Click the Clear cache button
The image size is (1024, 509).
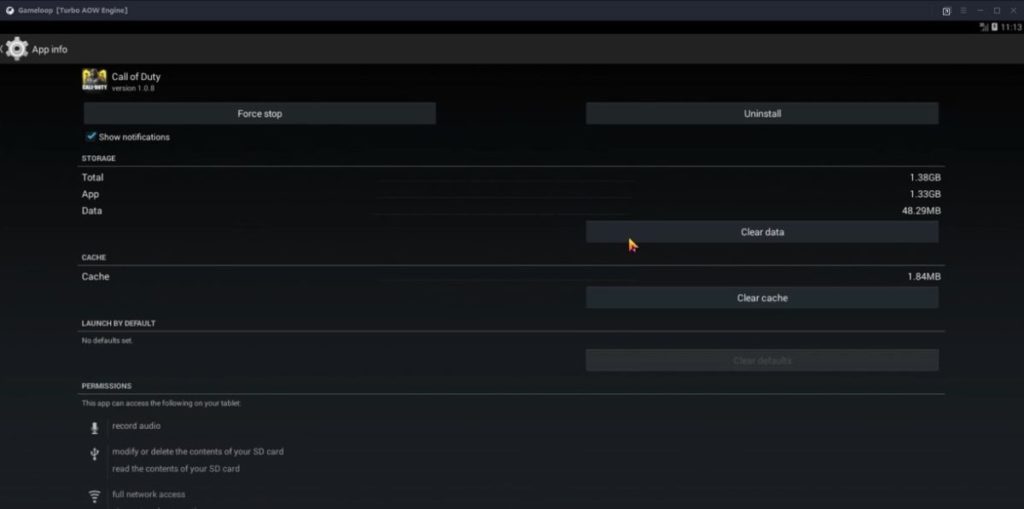tap(762, 298)
